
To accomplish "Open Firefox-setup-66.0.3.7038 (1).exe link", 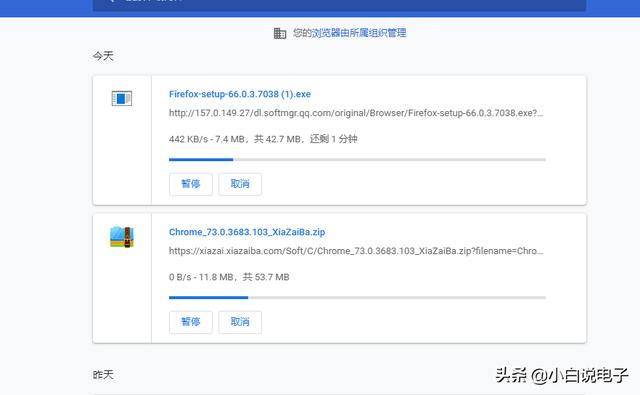I will pos(240,94).
